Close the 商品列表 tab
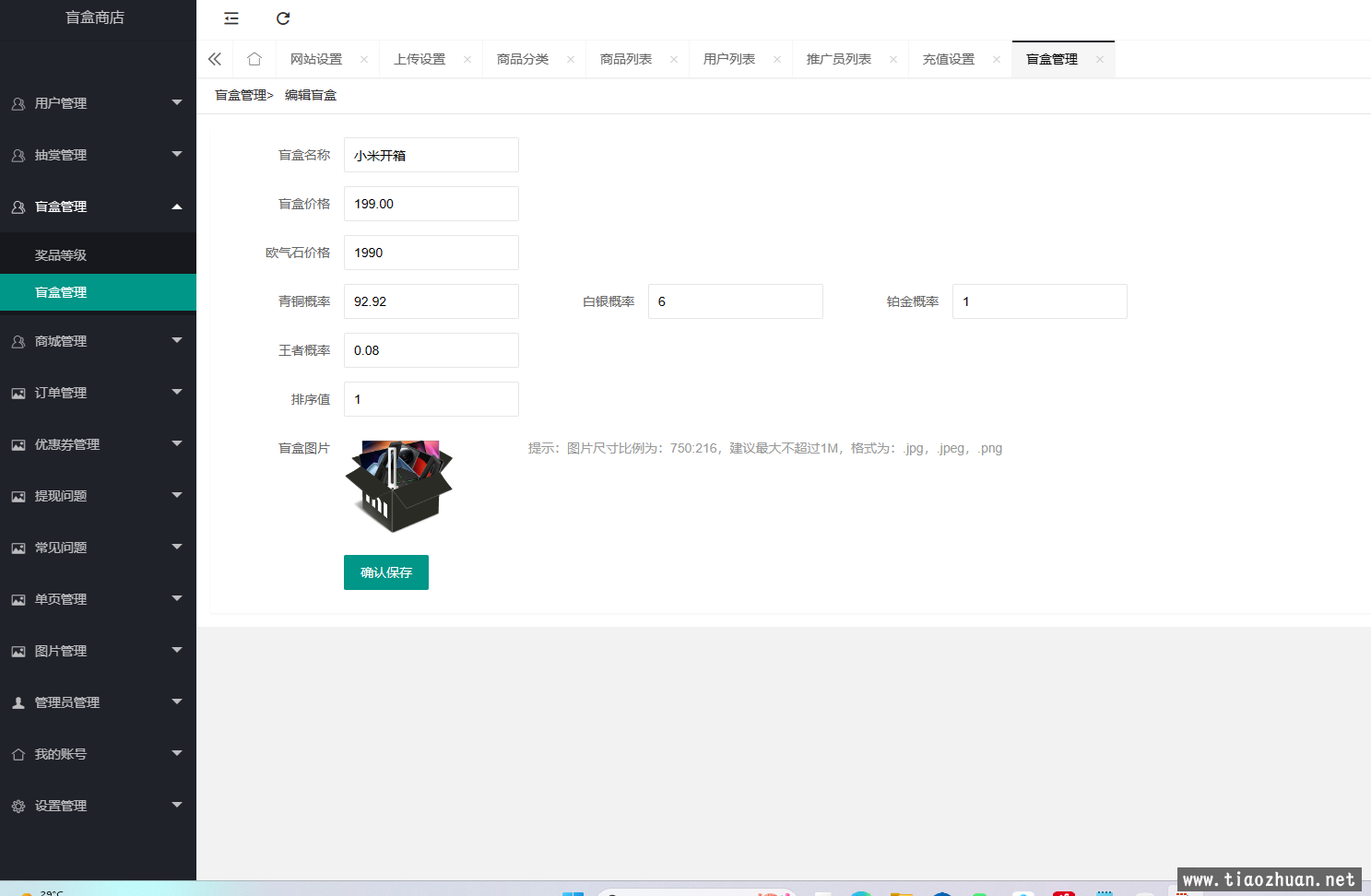Screen dimensions: 1371x896 click(674, 60)
